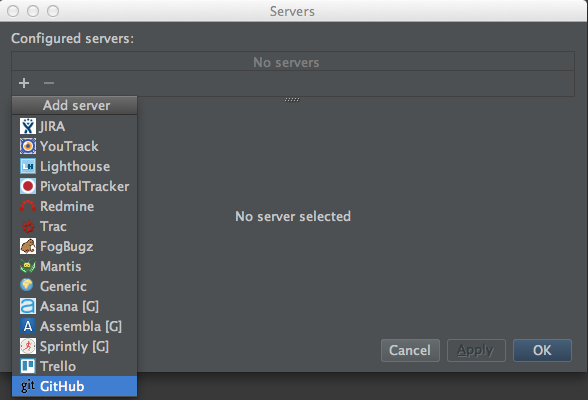Click the plus button to add server
Screen dimensions: 588x400
tap(24, 83)
